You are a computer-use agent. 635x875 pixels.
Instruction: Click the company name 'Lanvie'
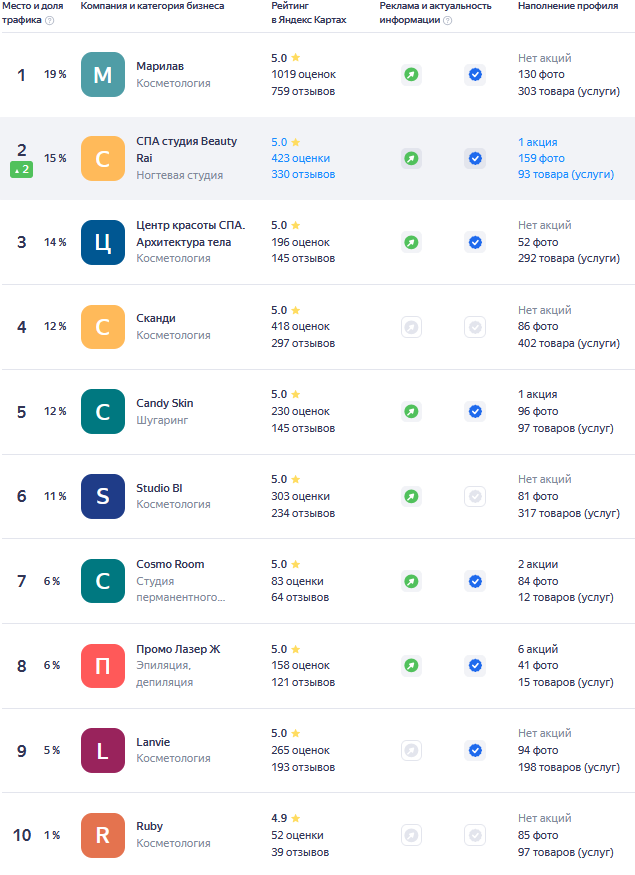[153, 742]
